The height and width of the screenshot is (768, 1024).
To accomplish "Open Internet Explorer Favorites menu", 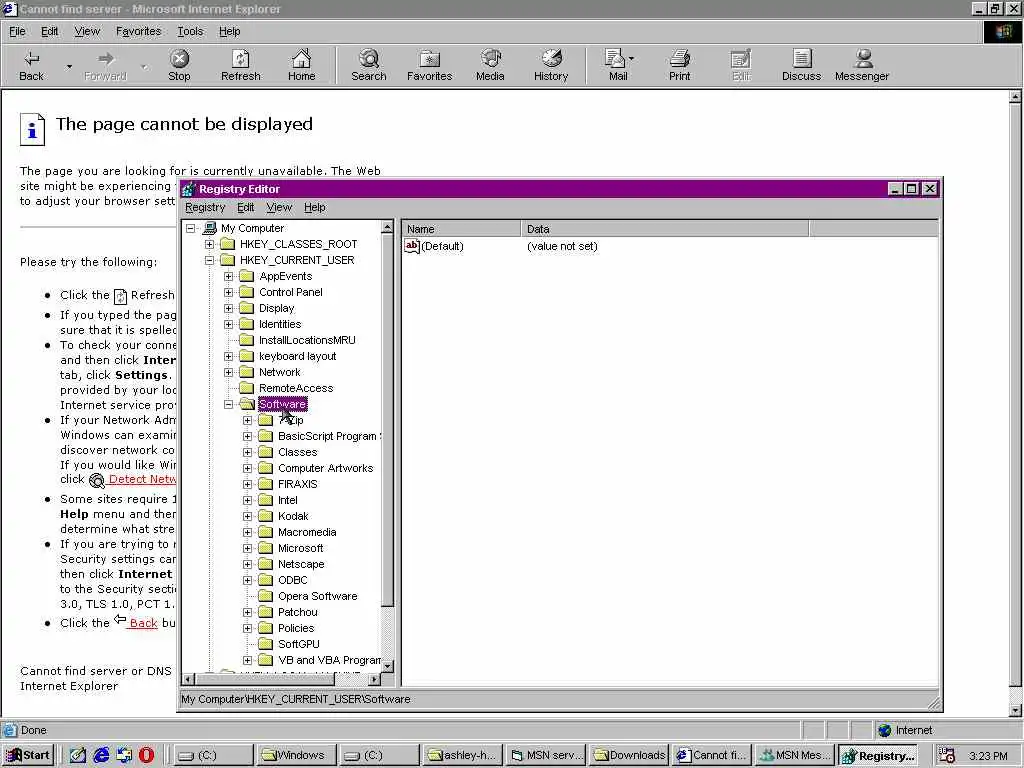I will point(138,31).
